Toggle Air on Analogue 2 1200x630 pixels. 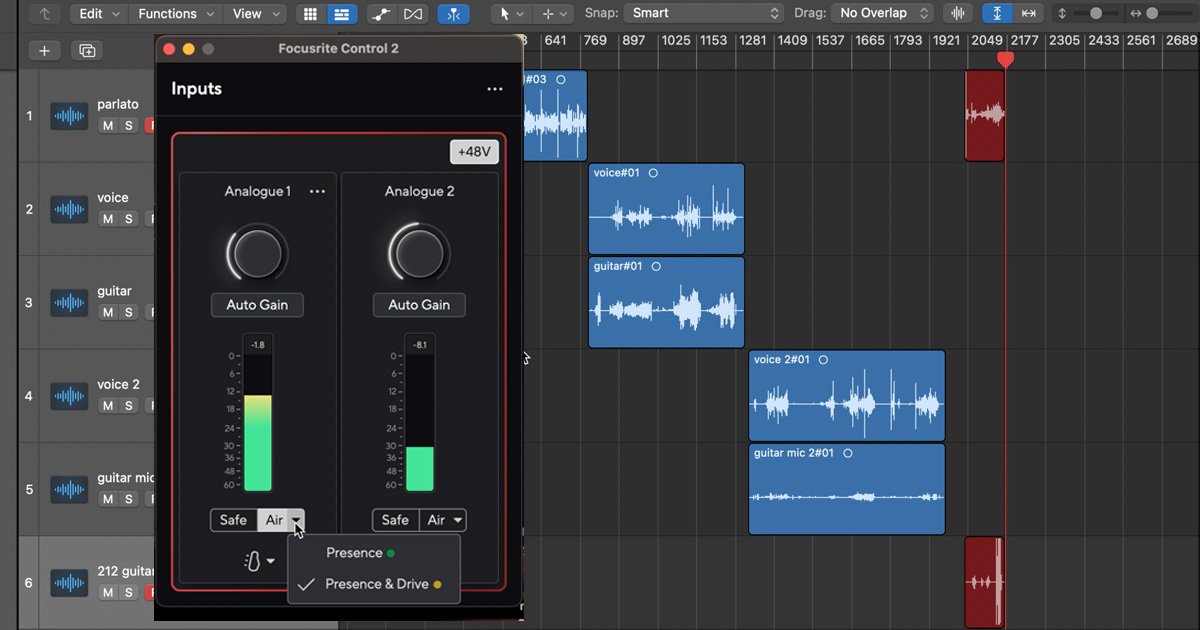click(435, 520)
